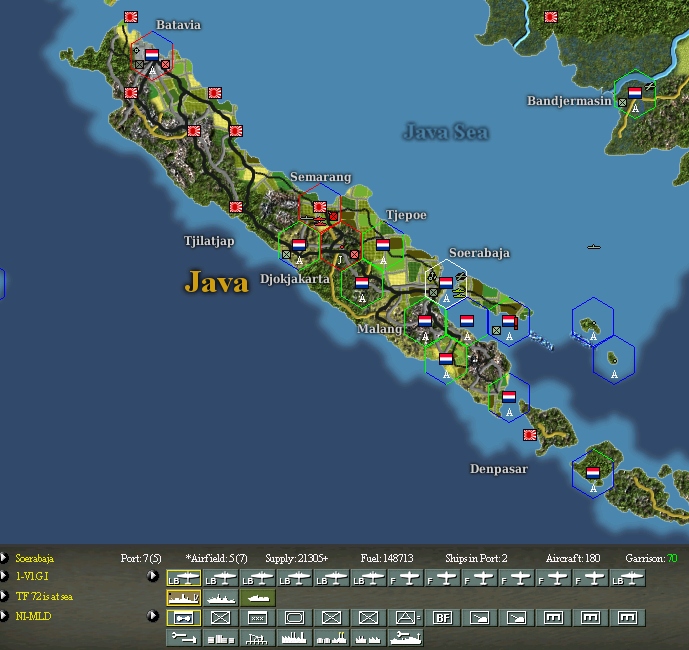
Task: Open the repair shipyard wrench icon
Action: [406, 638]
